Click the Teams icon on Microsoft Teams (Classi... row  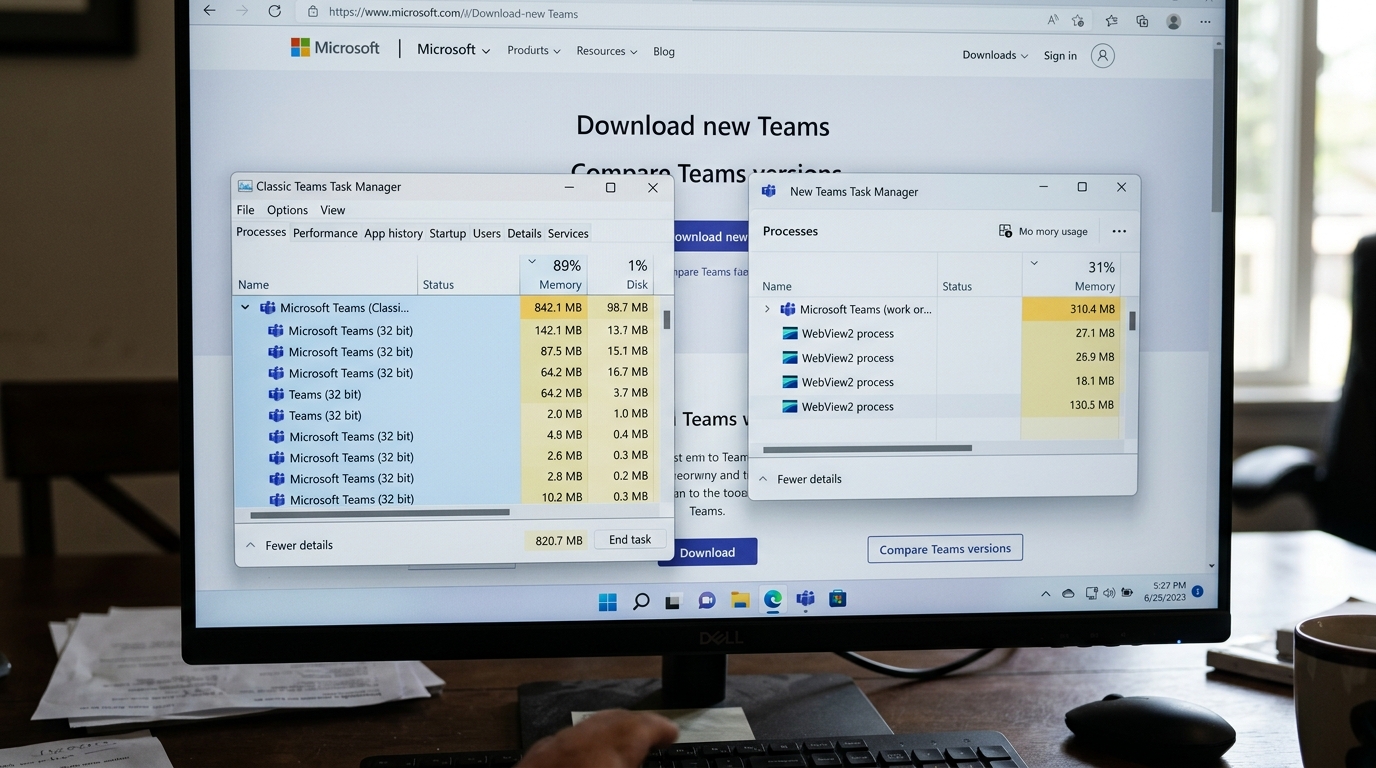(268, 308)
